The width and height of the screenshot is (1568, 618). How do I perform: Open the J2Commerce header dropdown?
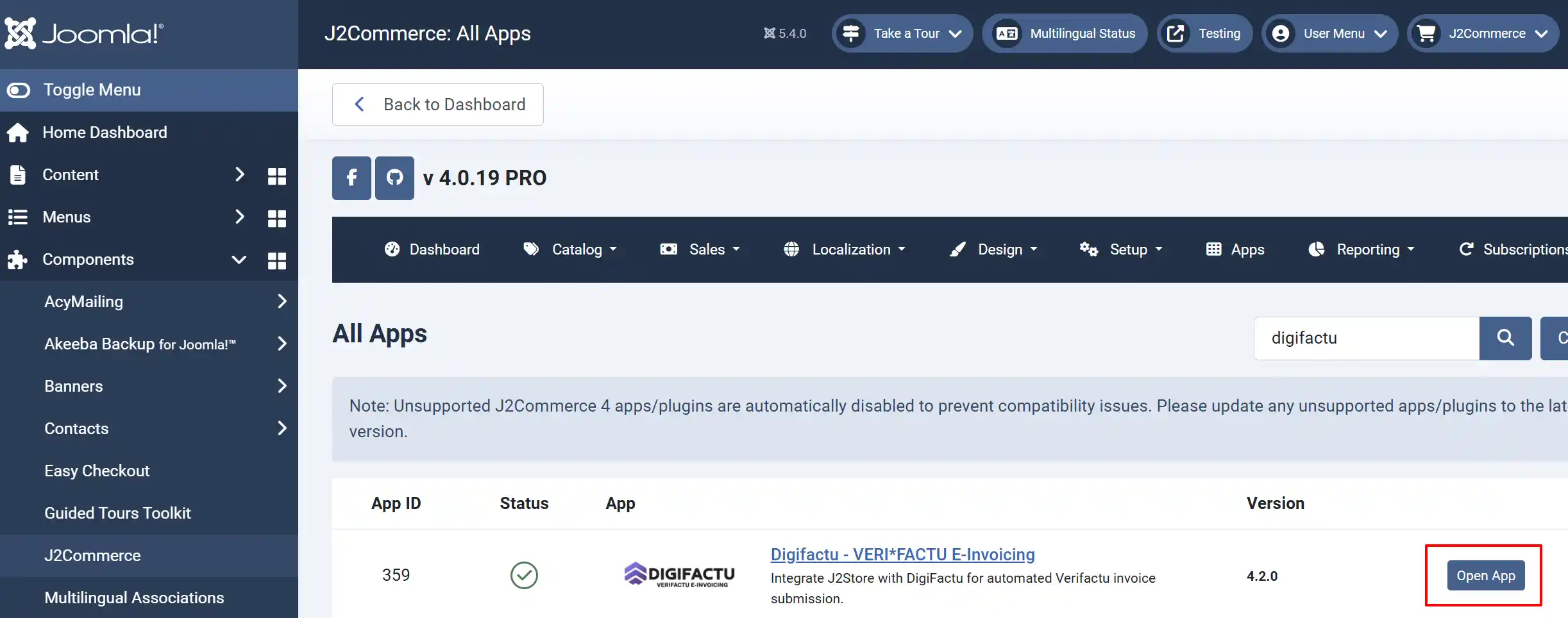(1483, 33)
